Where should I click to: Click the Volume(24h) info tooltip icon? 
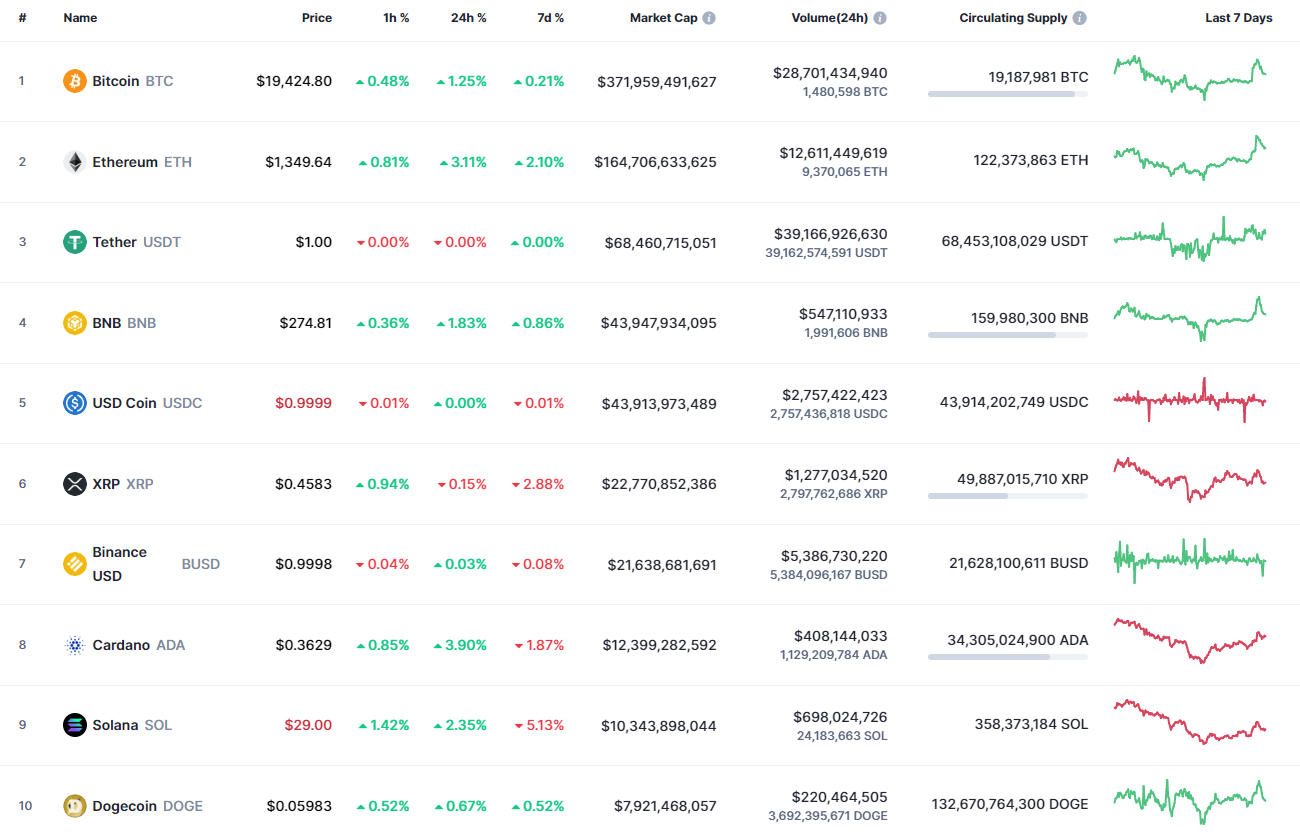tap(879, 17)
